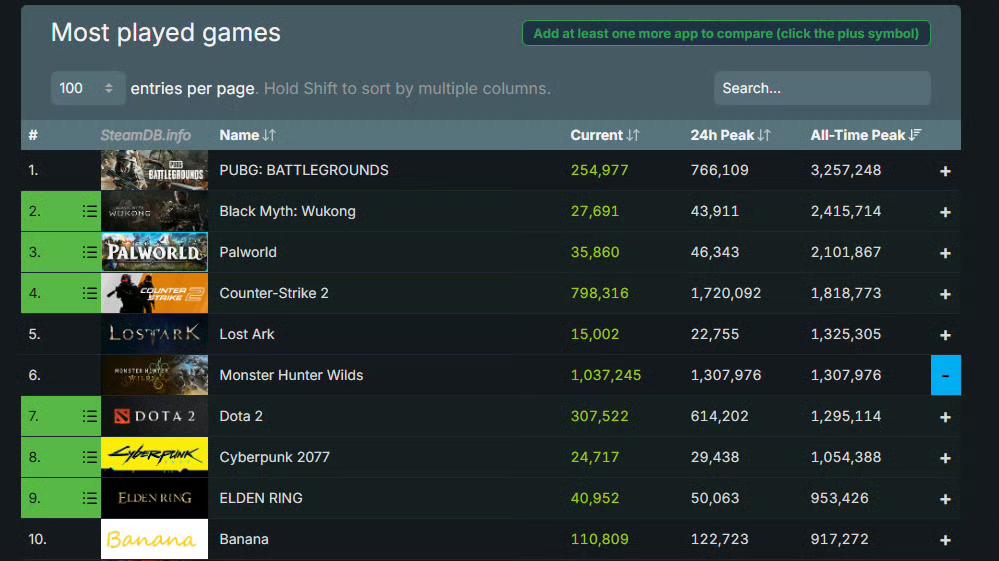Click plus icon in Banana row
Screen dimensions: 999x561
pos(945,540)
